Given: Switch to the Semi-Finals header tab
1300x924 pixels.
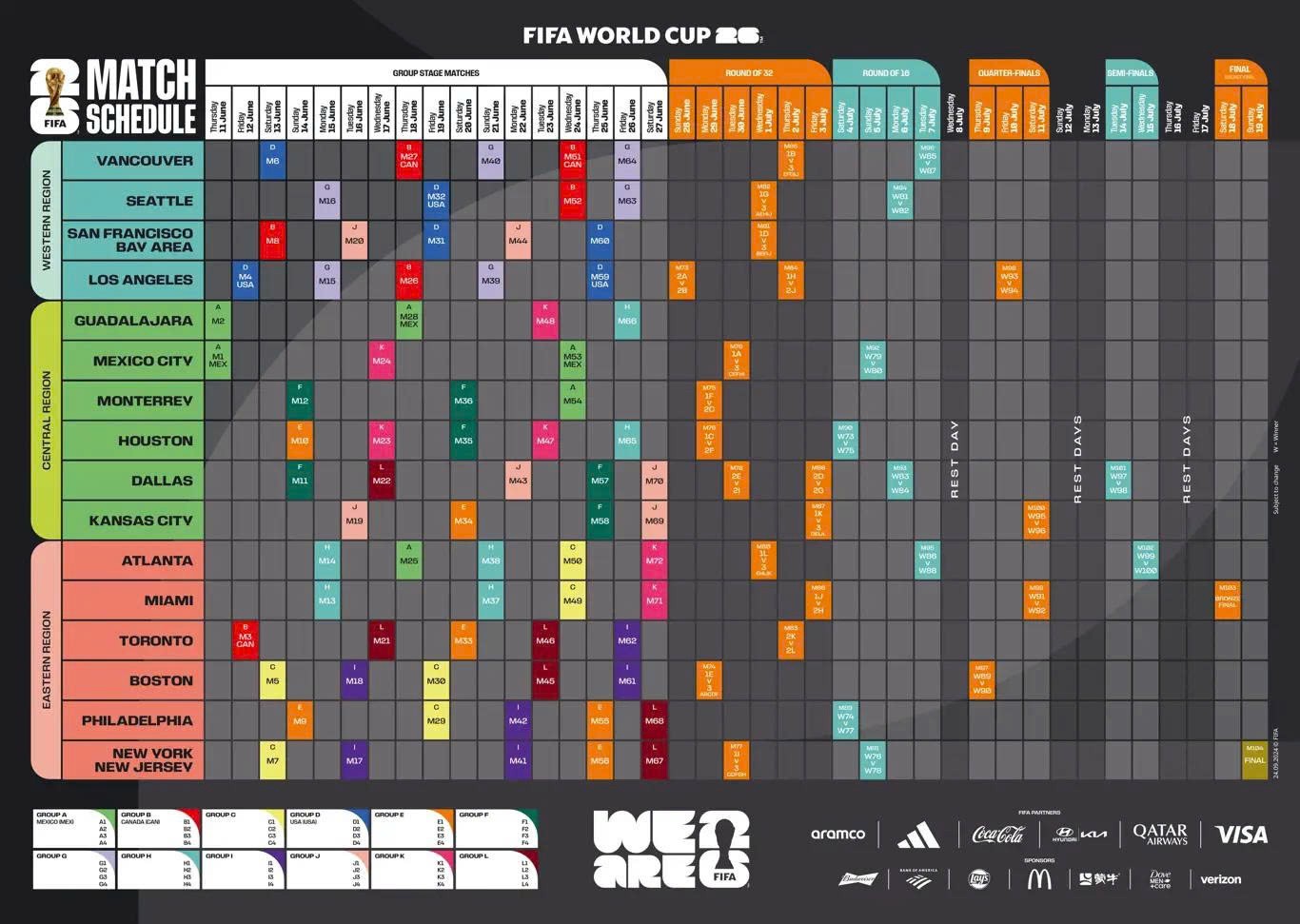Looking at the screenshot, I should [1130, 72].
